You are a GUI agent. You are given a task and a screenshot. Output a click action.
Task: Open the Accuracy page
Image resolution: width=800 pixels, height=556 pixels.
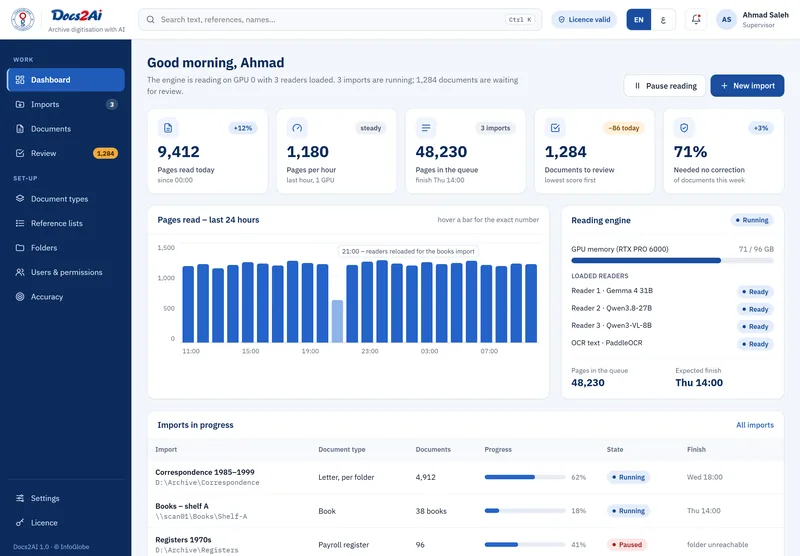click(x=66, y=296)
